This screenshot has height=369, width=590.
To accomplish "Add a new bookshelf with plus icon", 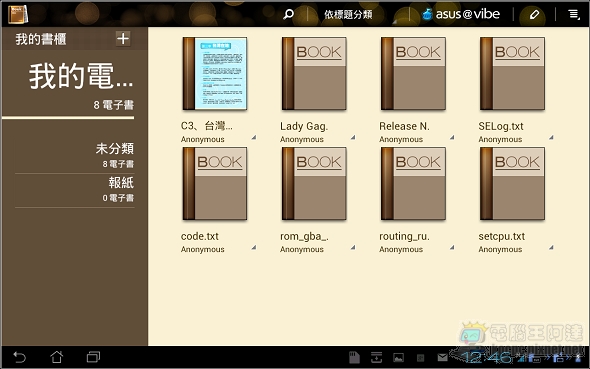I will click(x=123, y=38).
